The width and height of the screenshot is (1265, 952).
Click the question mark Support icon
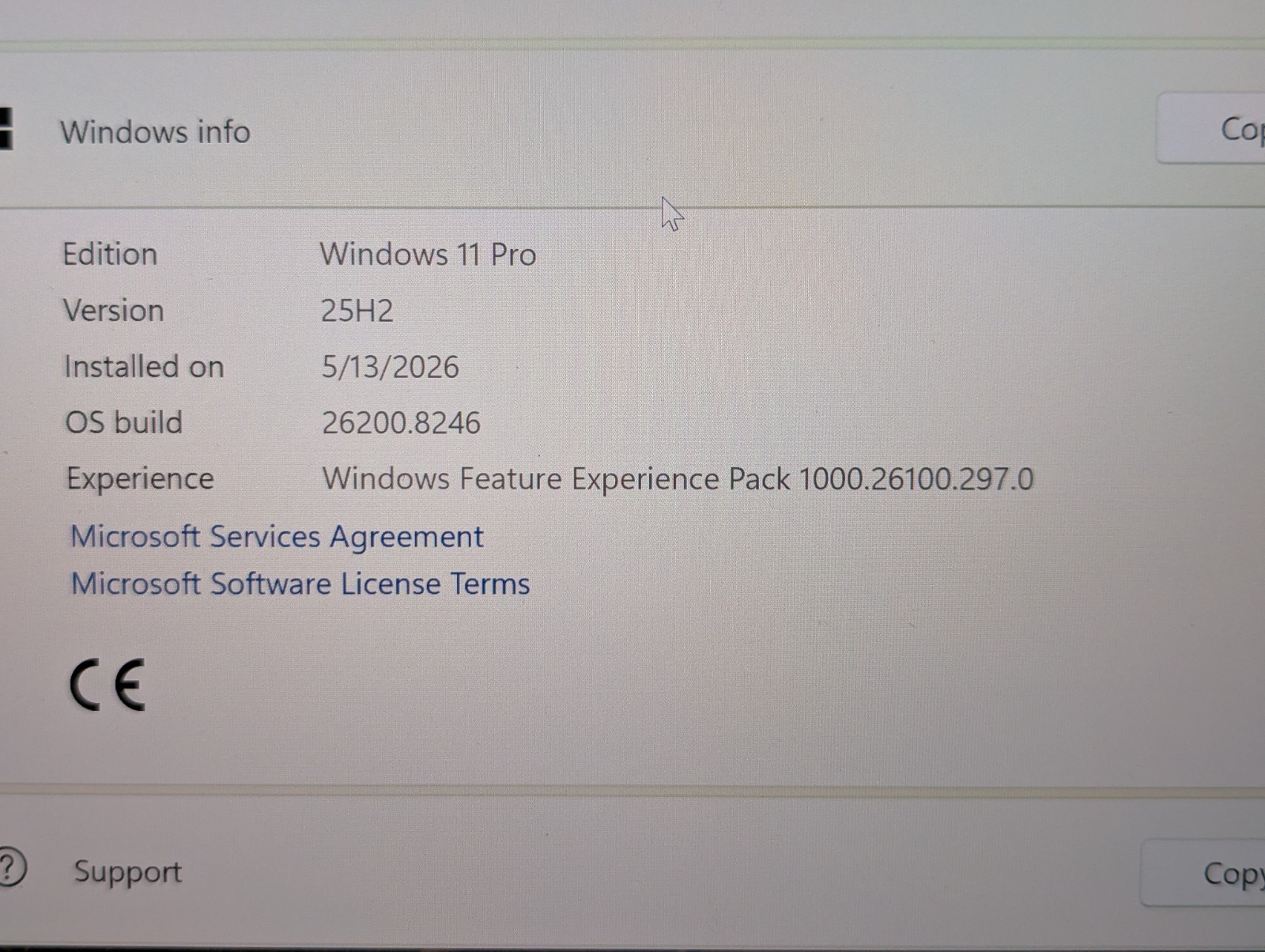(11, 868)
